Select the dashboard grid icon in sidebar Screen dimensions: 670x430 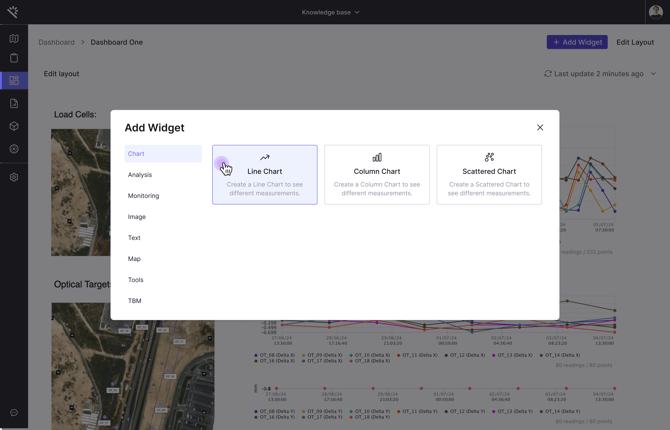coord(14,80)
